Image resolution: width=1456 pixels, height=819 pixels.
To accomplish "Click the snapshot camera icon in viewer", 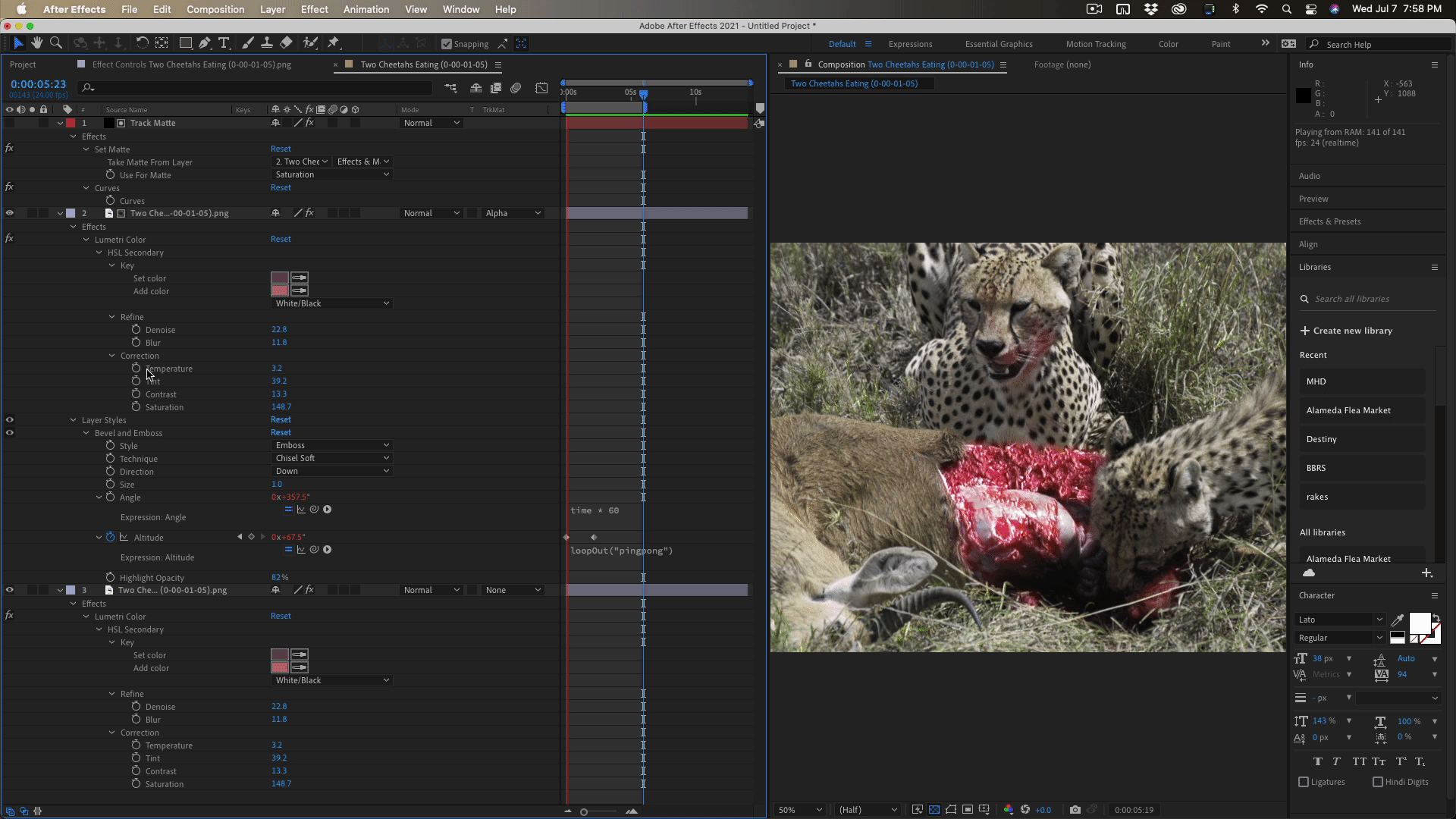I will 1075,810.
